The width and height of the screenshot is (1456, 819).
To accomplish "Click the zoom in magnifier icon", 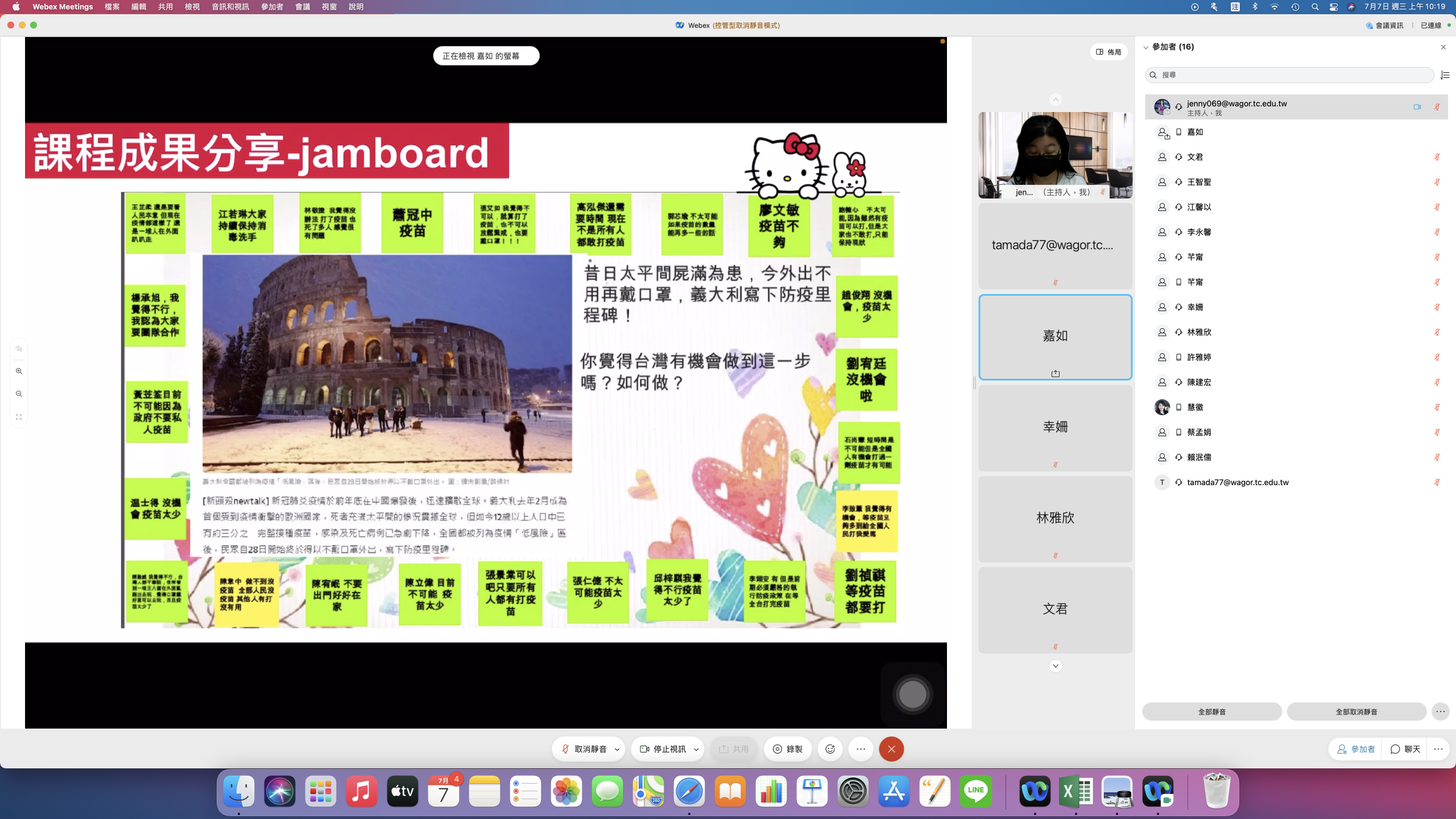I will coord(19,371).
